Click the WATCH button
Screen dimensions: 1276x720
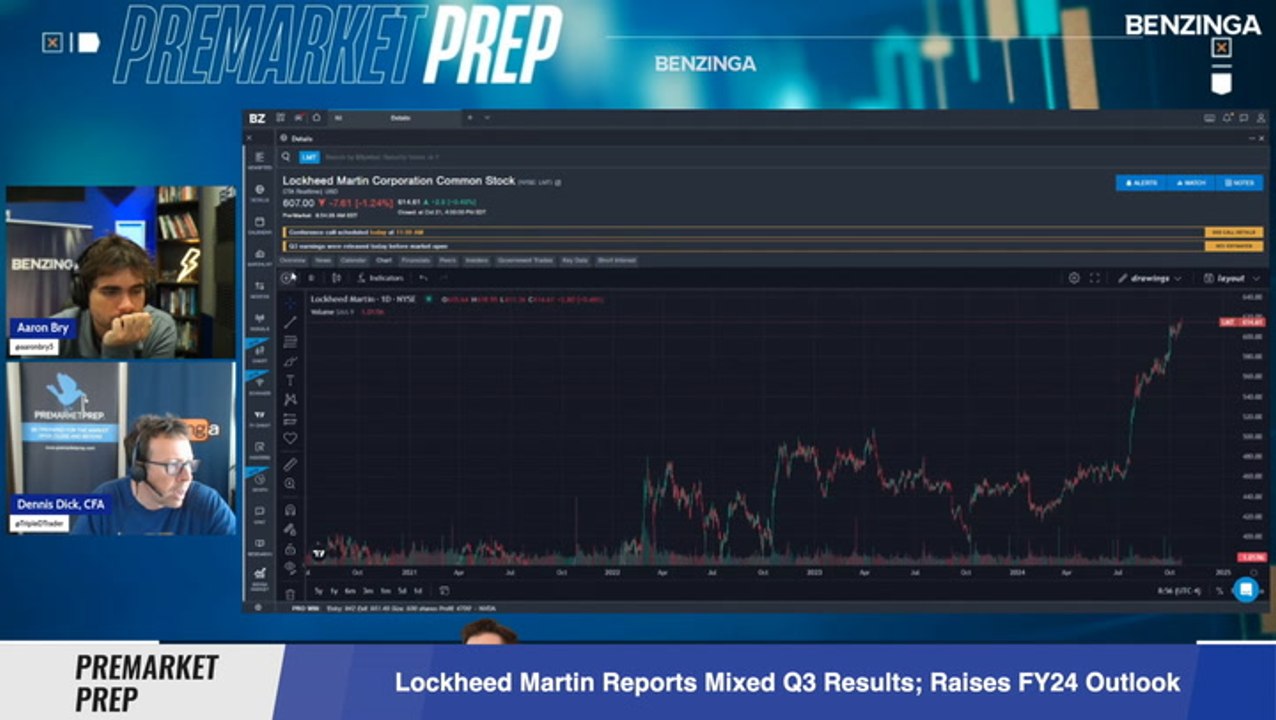(x=1190, y=183)
